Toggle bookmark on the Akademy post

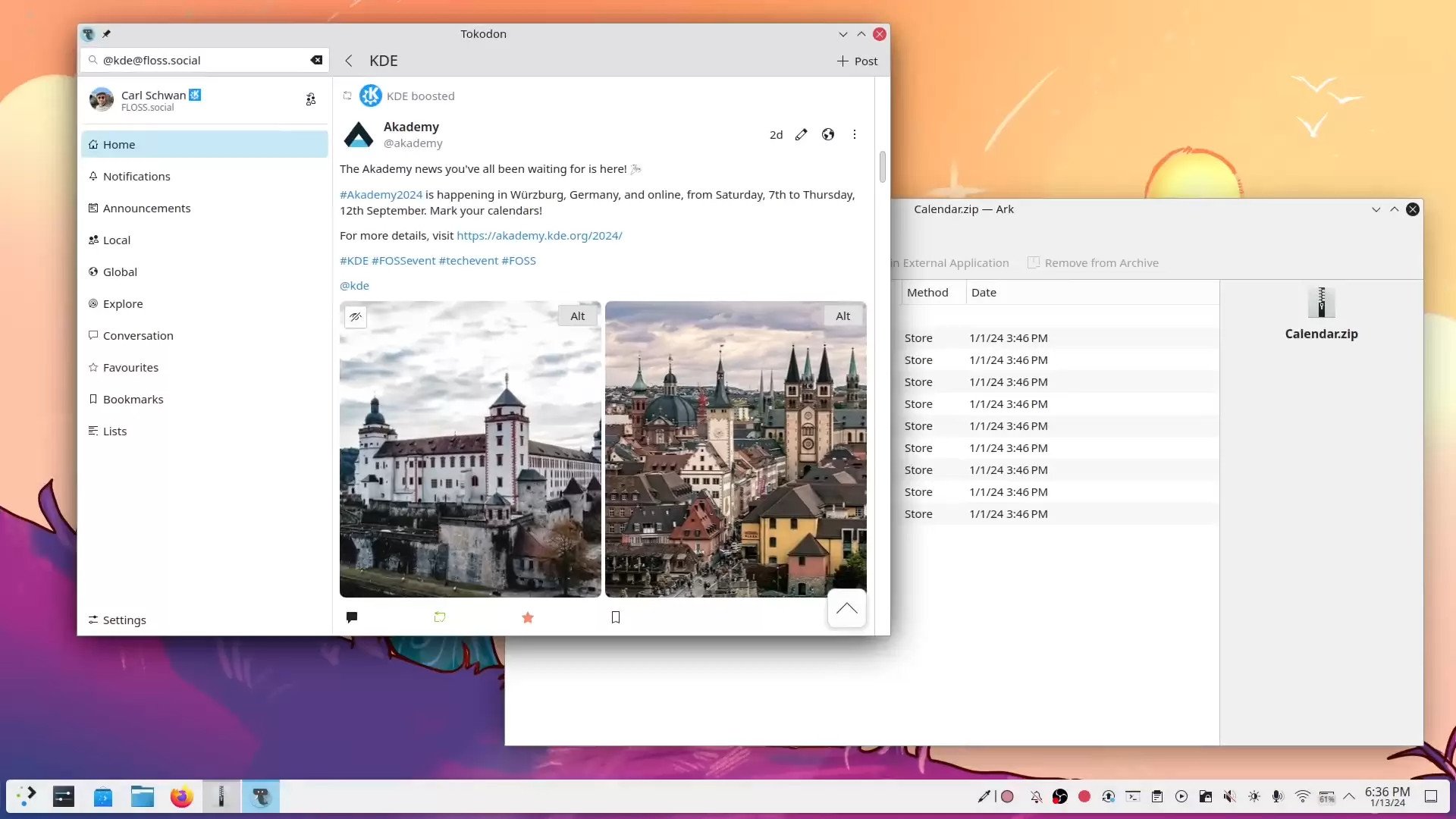[x=616, y=617]
